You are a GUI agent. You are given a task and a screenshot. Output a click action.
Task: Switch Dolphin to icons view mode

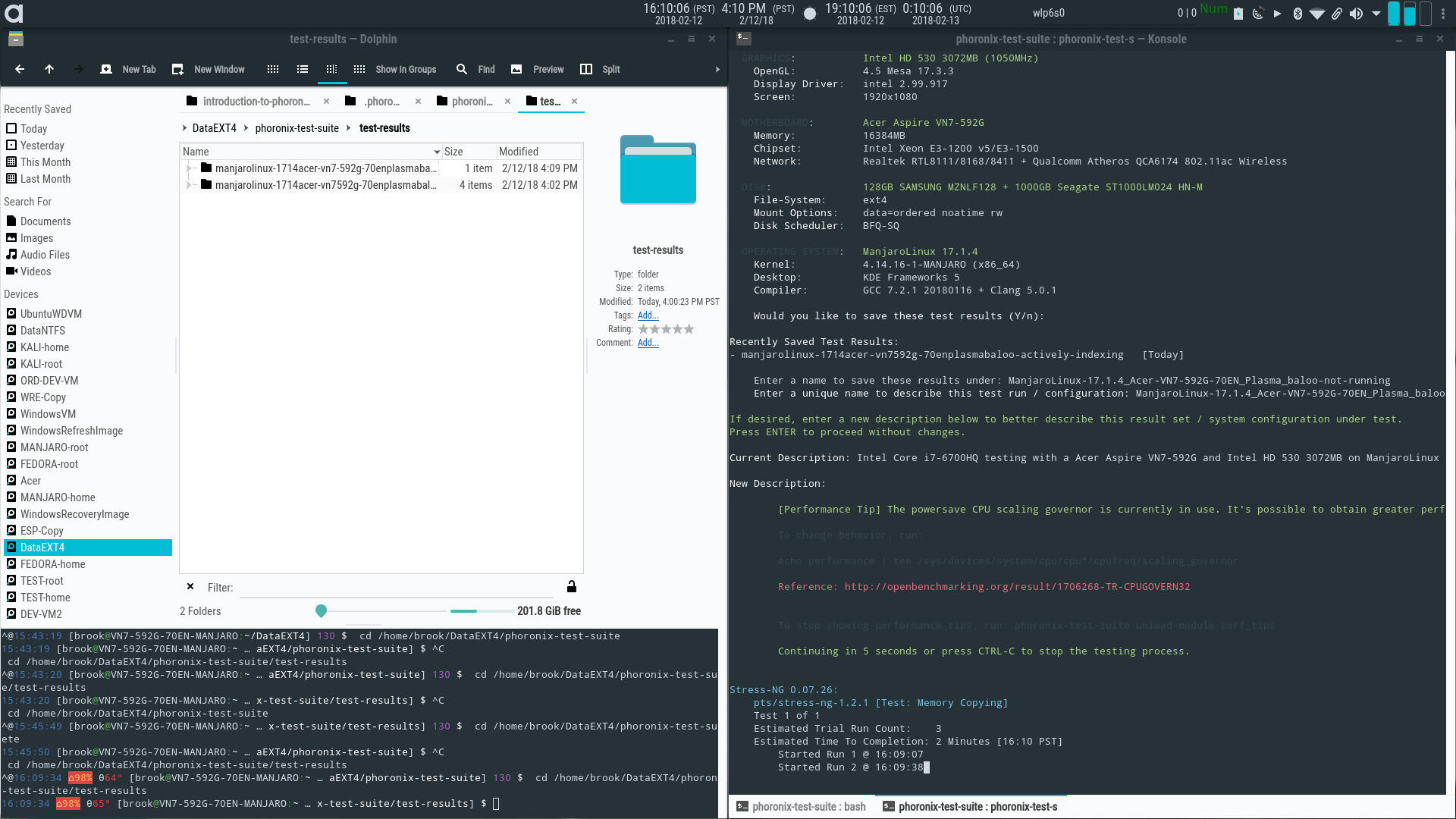(x=273, y=69)
